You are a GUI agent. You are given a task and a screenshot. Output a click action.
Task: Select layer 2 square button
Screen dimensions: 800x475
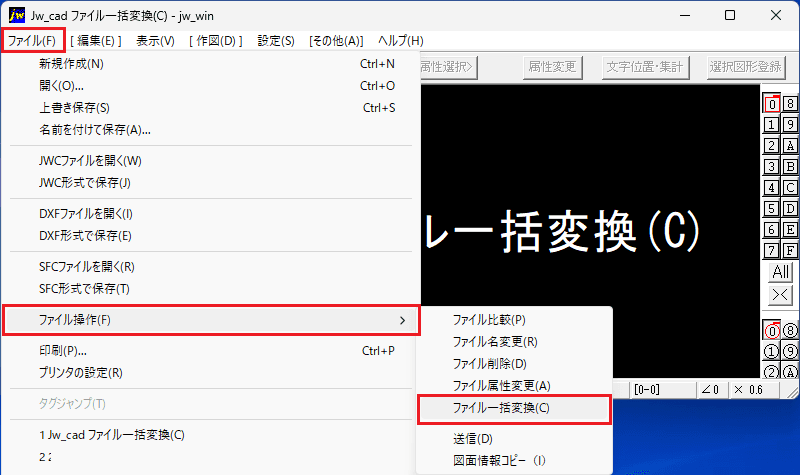[x=771, y=145]
